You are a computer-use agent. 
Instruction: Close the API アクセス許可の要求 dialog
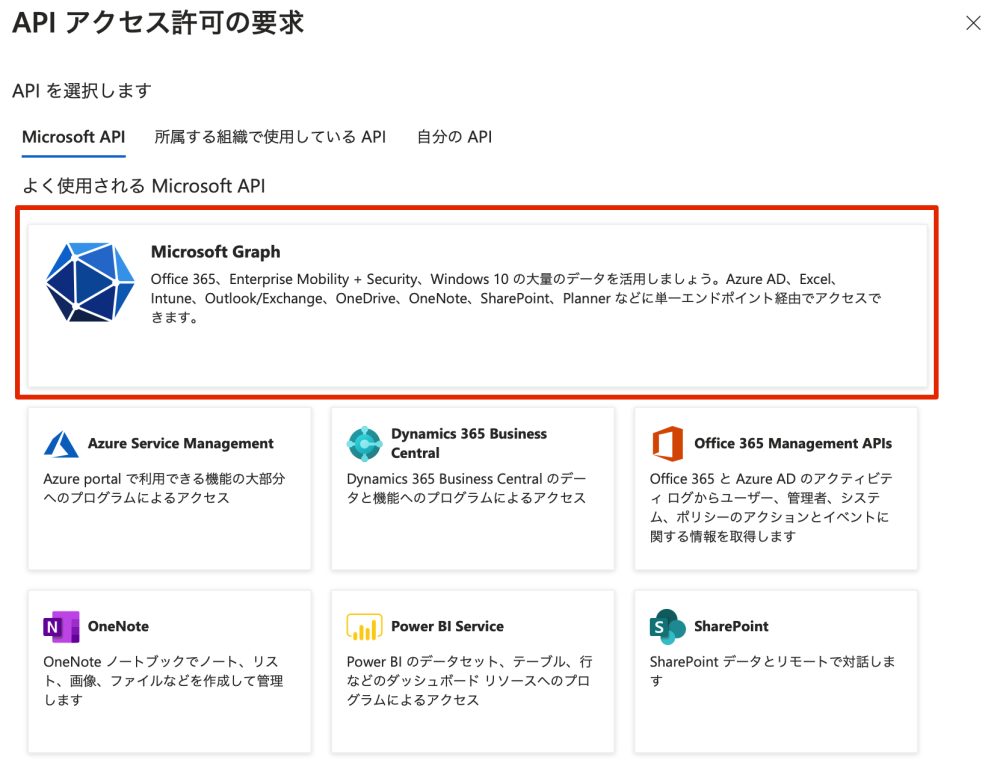974,22
